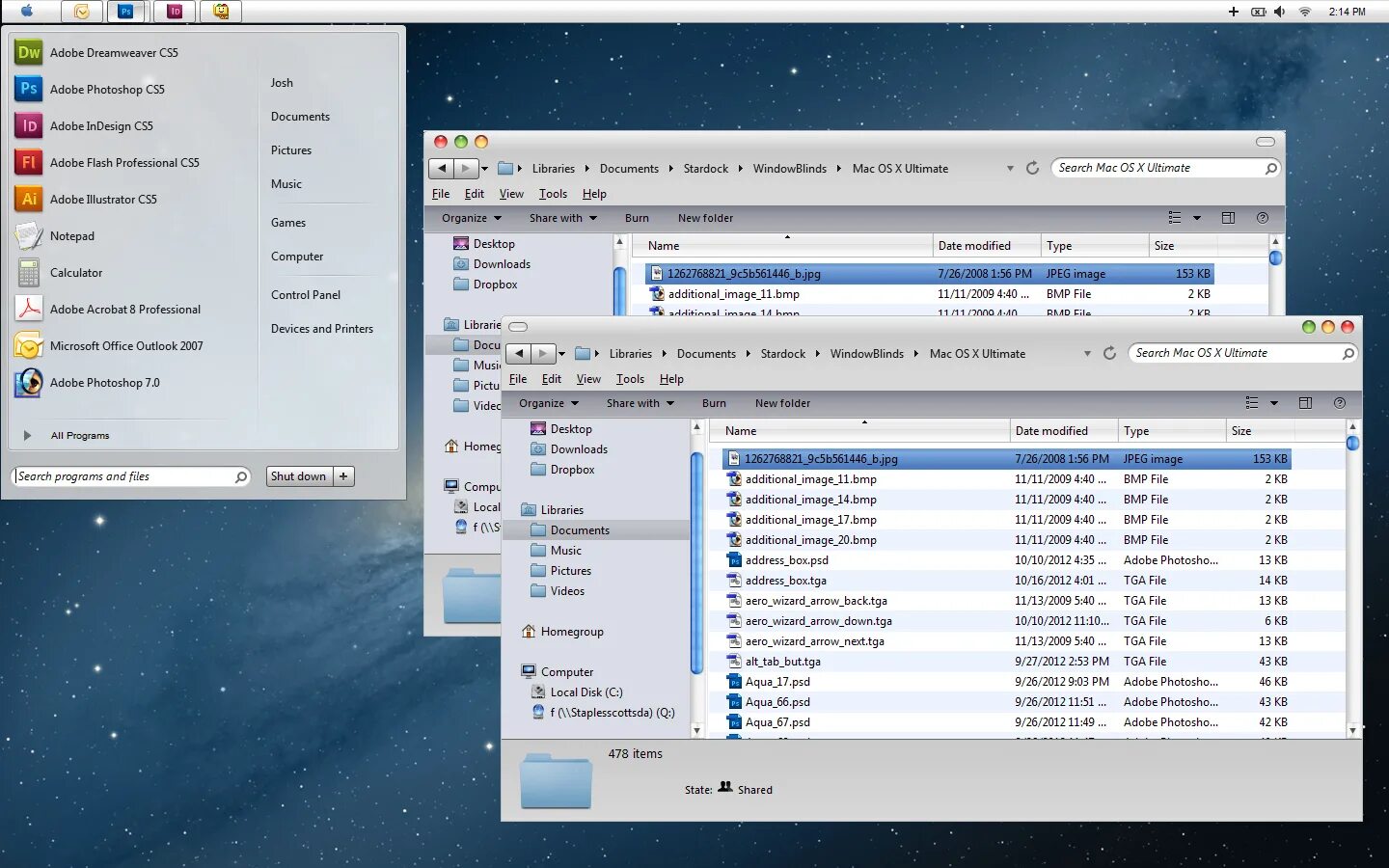Click Burn in the front window toolbar

coord(714,403)
